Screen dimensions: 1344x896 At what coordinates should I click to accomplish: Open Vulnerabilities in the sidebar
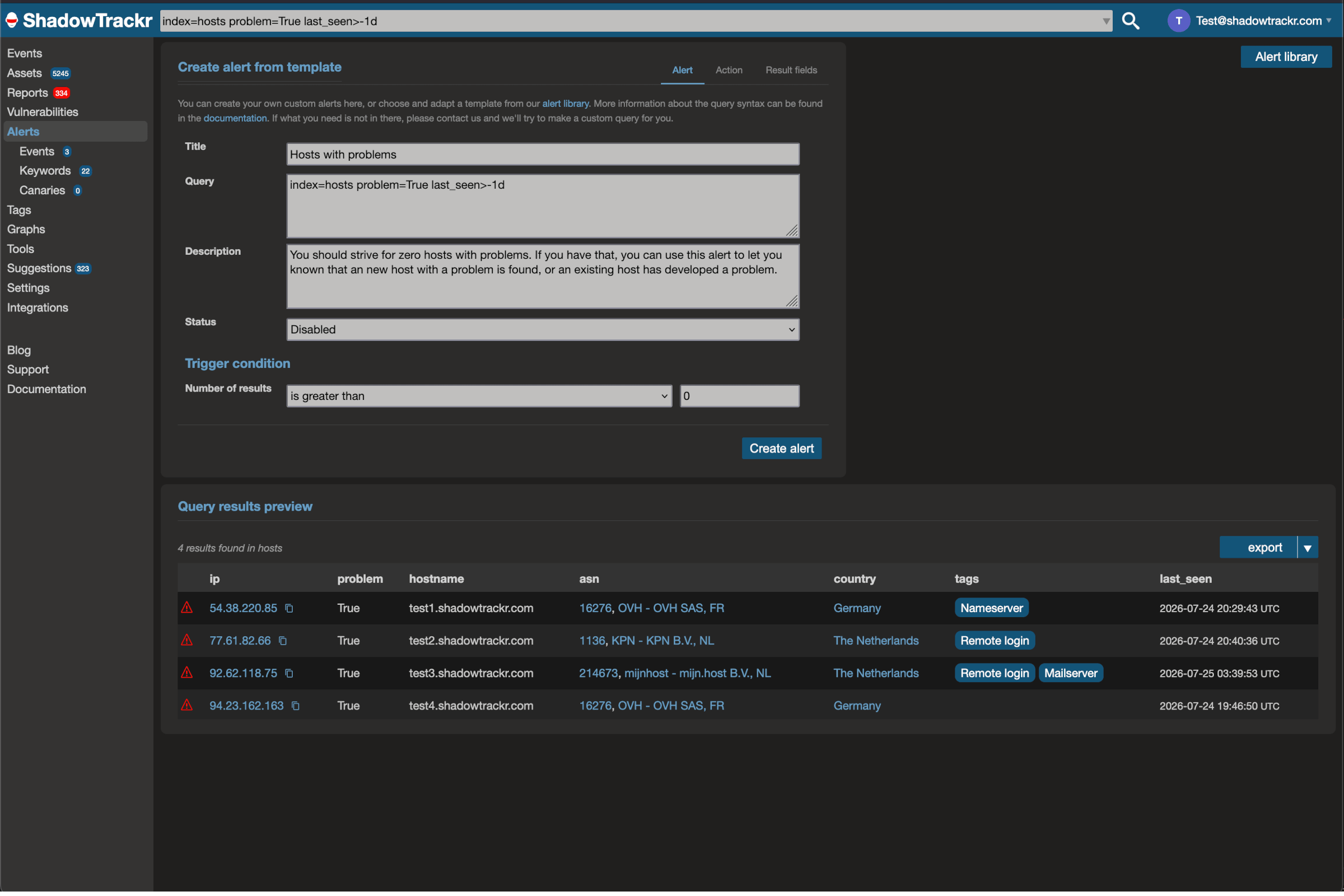tap(43, 112)
